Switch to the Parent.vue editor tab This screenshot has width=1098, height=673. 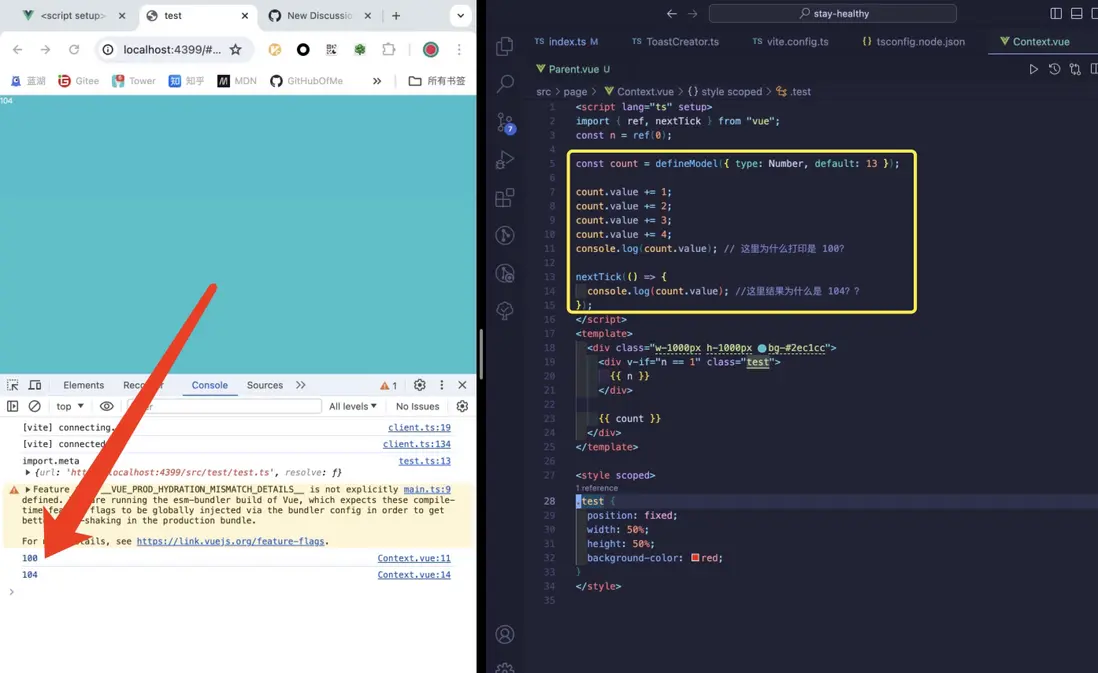point(573,69)
